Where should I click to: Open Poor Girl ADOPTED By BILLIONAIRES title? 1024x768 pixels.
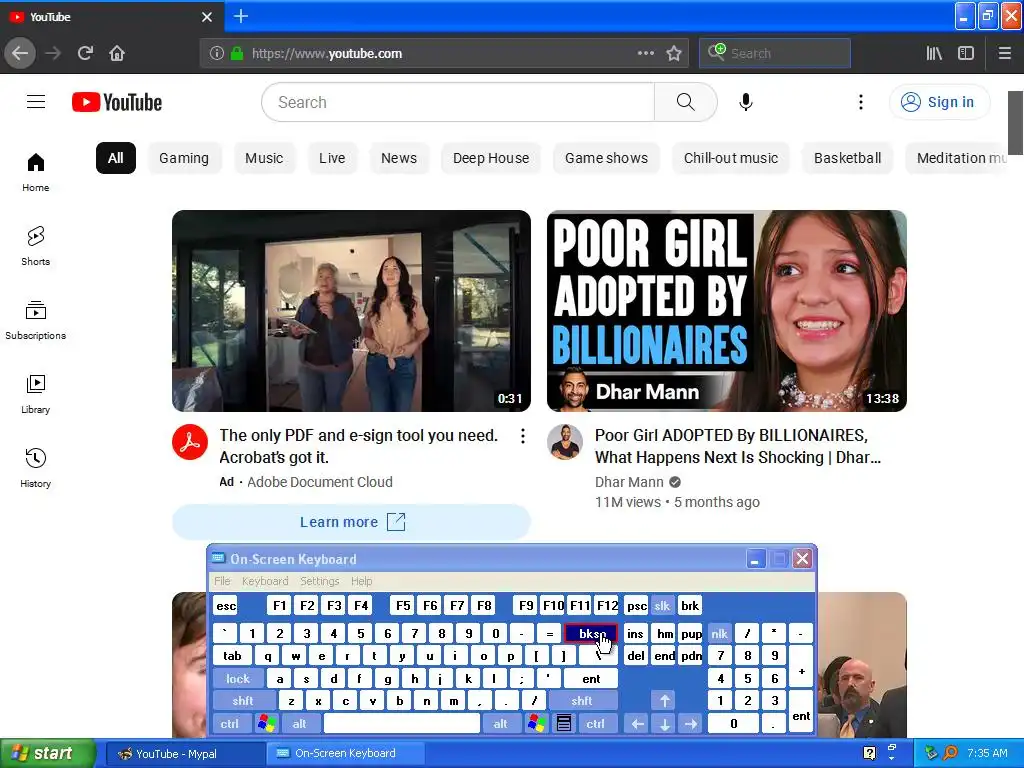tap(738, 447)
